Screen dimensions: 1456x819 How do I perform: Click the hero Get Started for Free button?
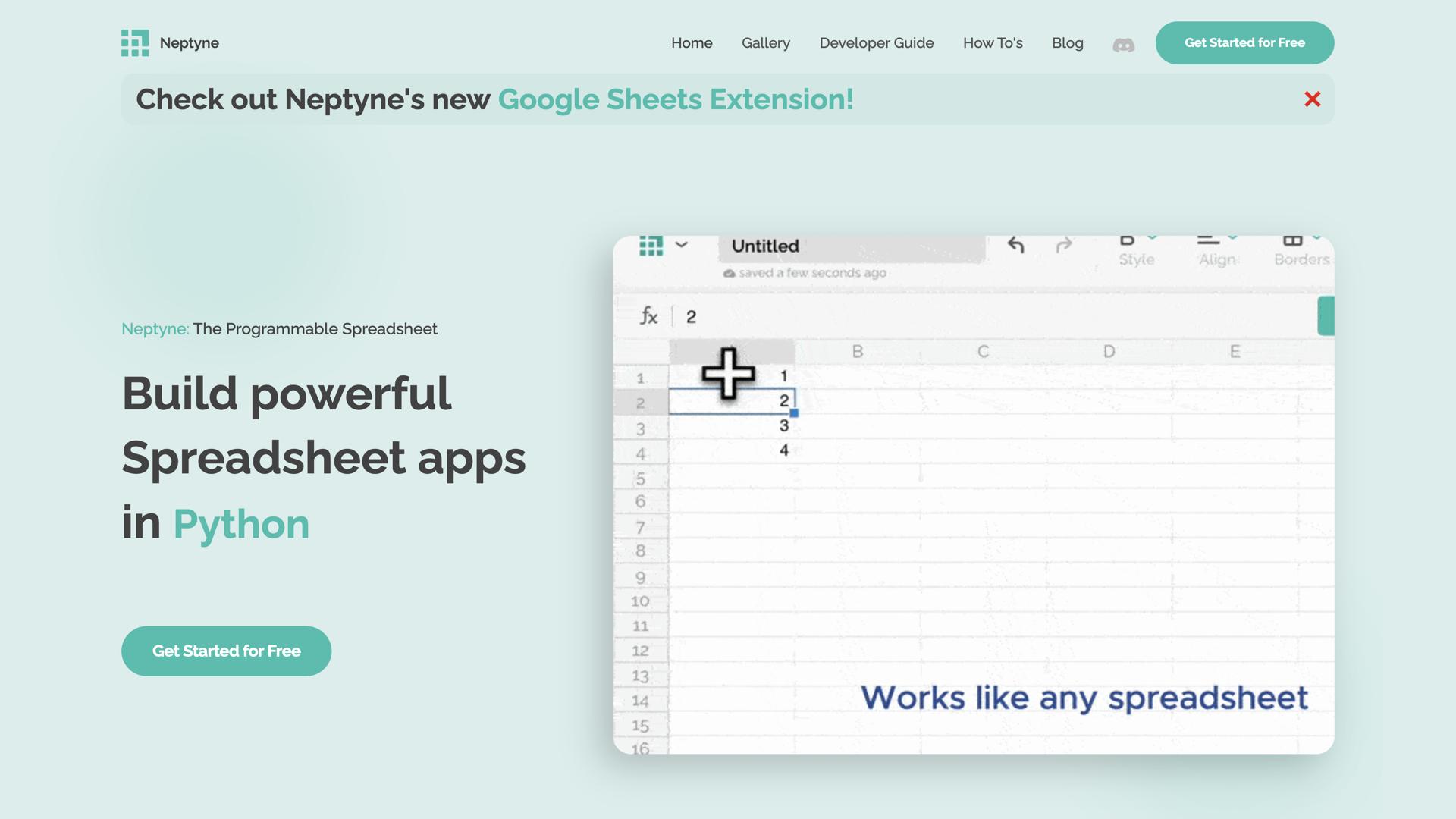coord(226,651)
